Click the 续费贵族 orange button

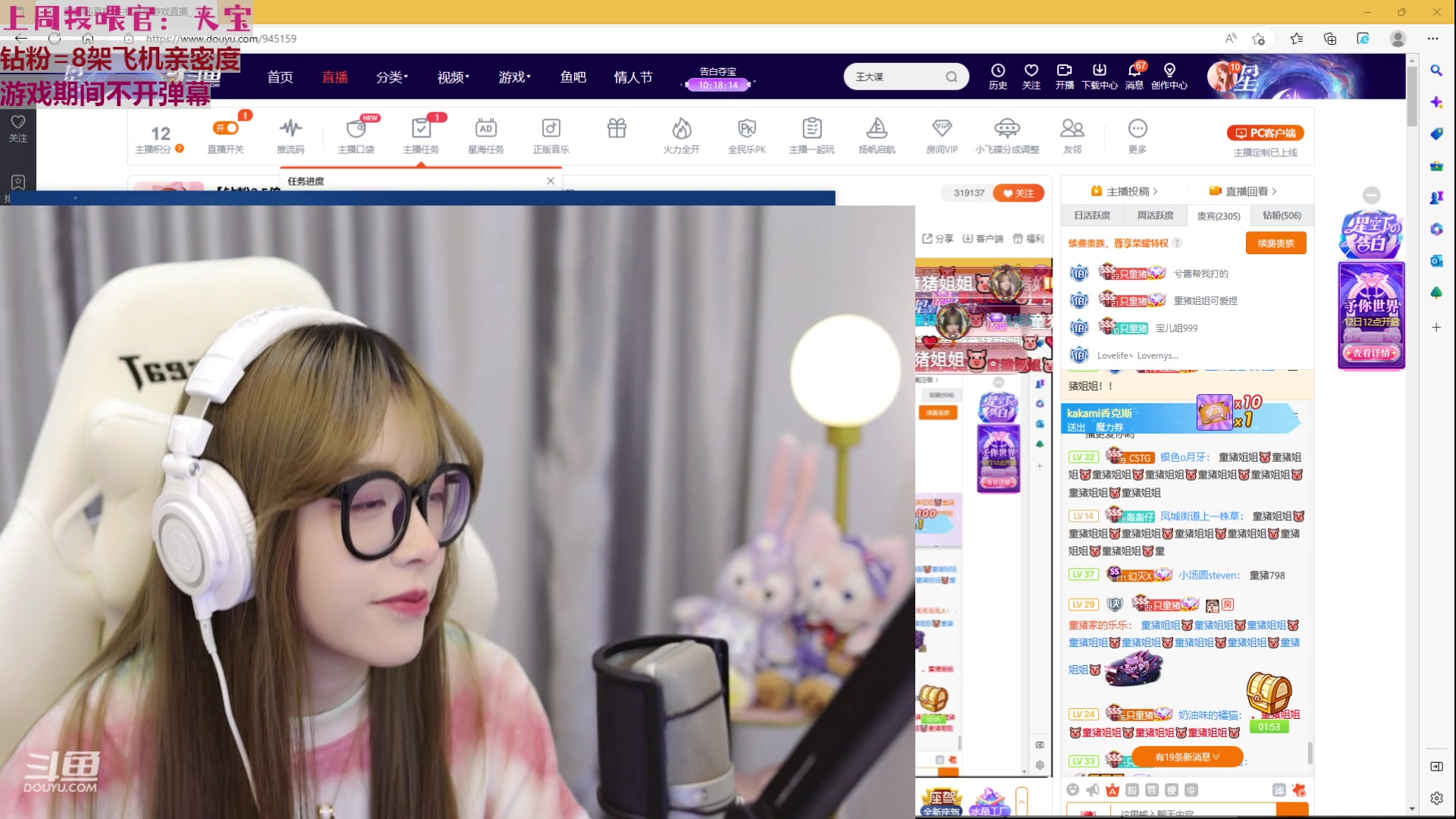1276,243
